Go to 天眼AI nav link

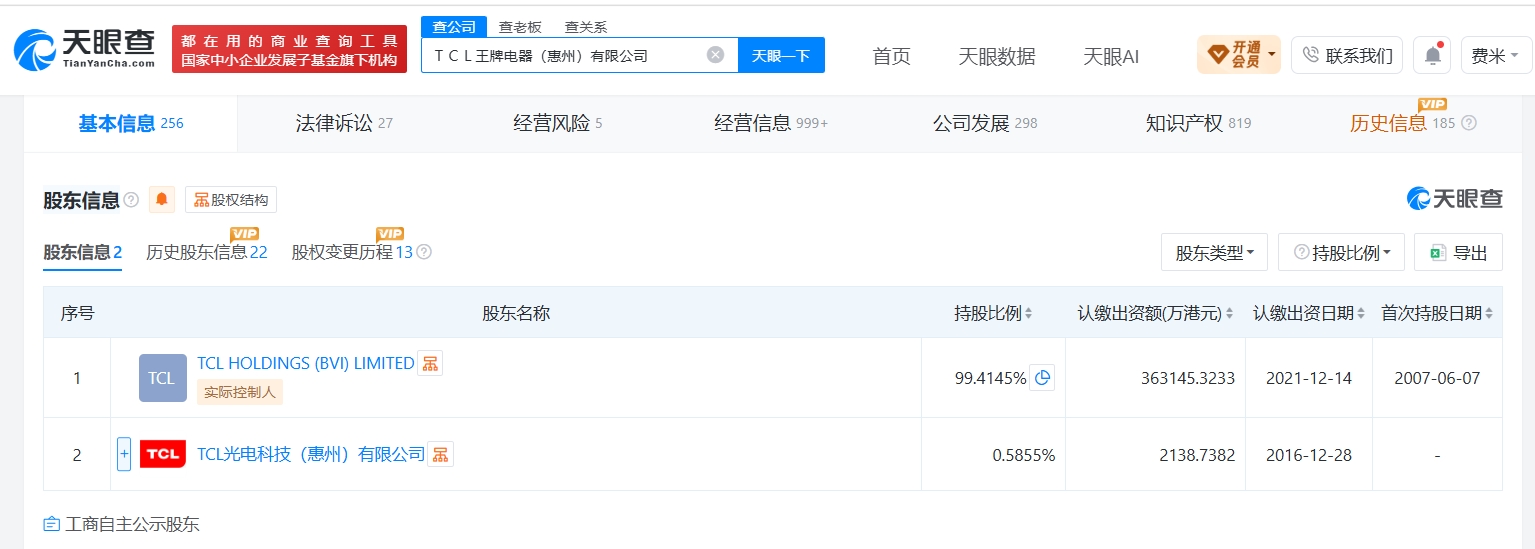click(x=1111, y=56)
